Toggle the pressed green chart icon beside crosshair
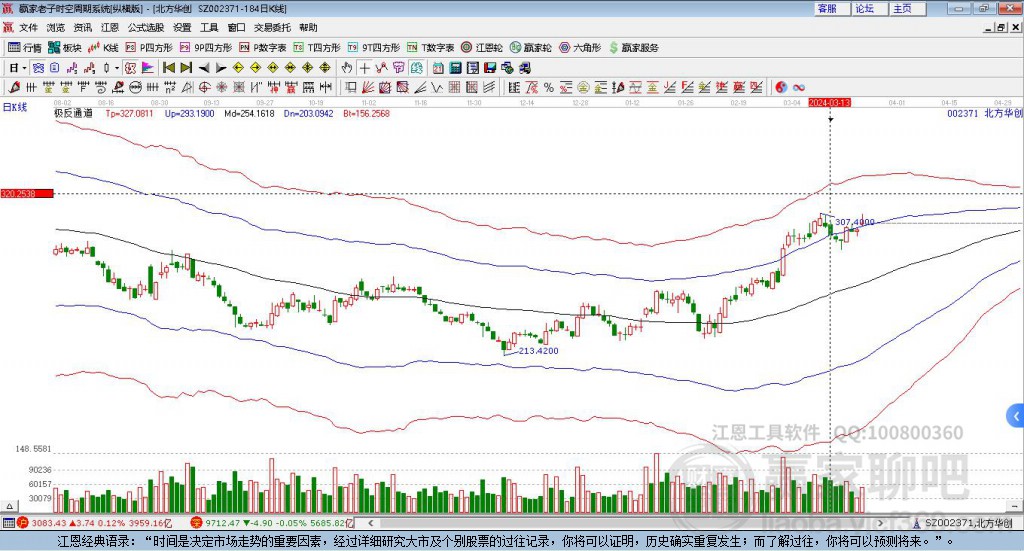1024x551 pixels. [x=416, y=68]
